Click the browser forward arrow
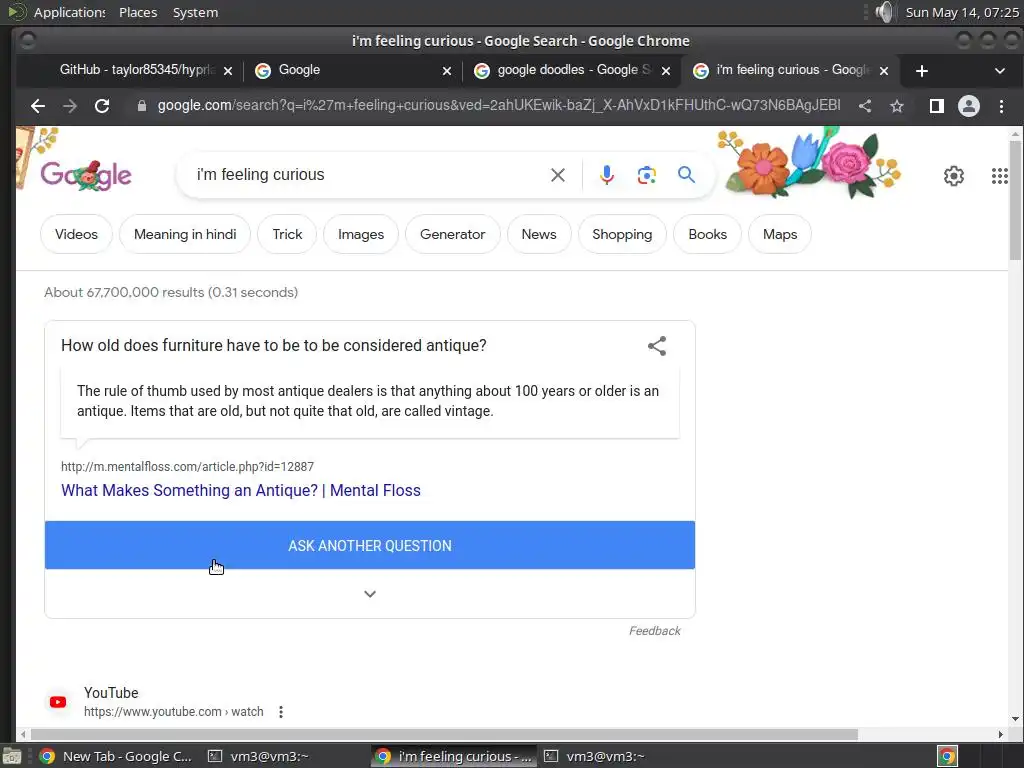Image resolution: width=1024 pixels, height=768 pixels. point(70,106)
